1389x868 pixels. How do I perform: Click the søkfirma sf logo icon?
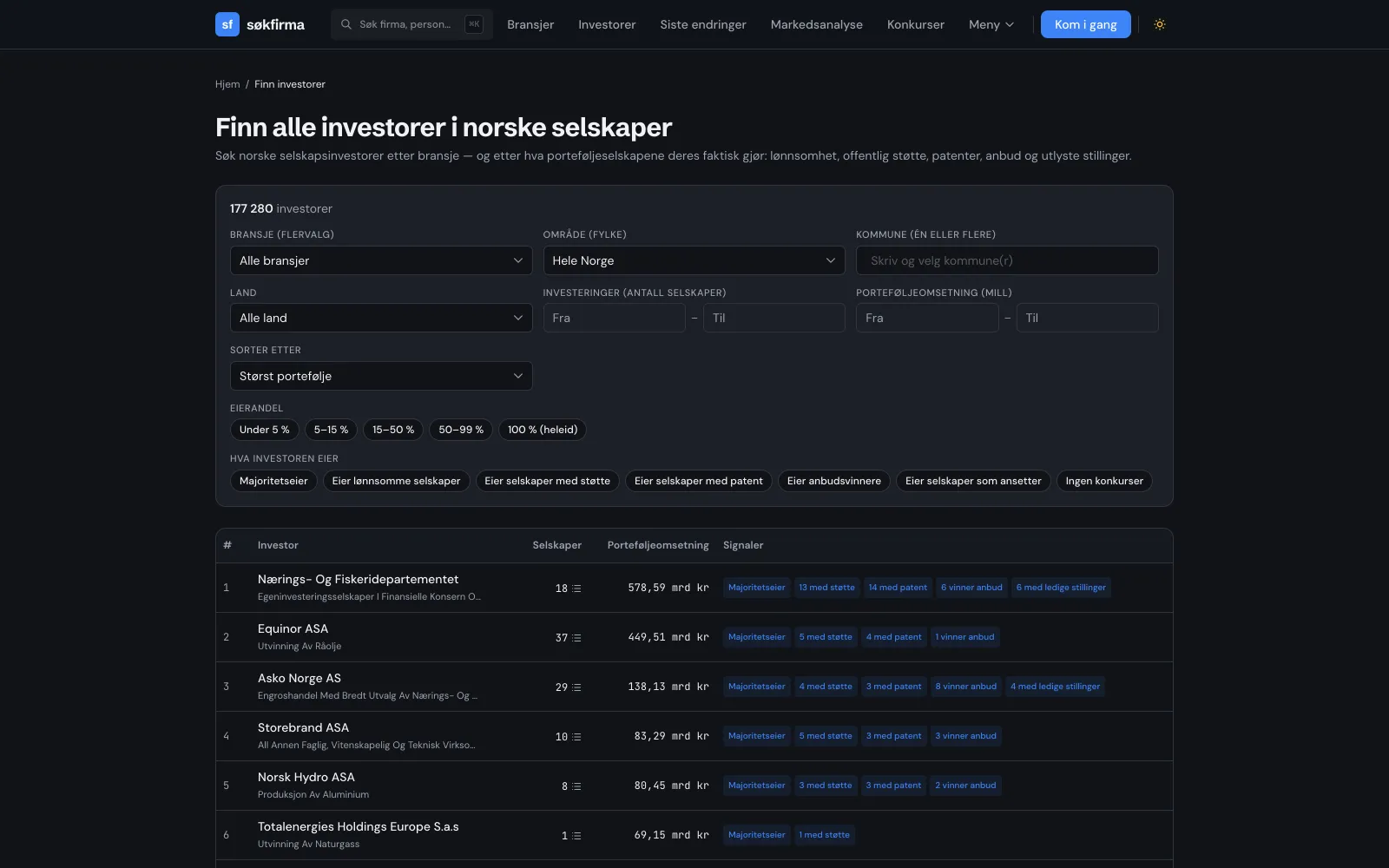[x=227, y=24]
